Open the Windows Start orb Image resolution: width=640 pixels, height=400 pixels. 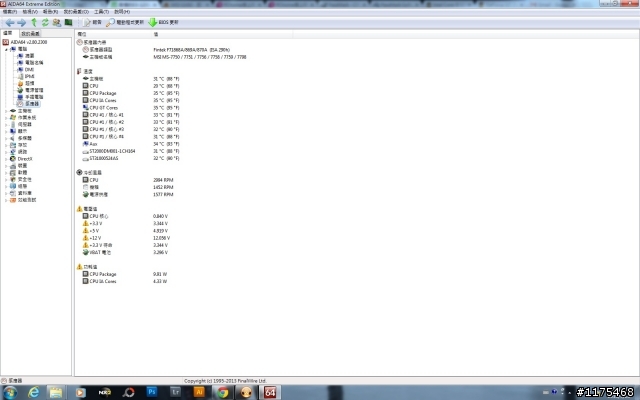10,393
